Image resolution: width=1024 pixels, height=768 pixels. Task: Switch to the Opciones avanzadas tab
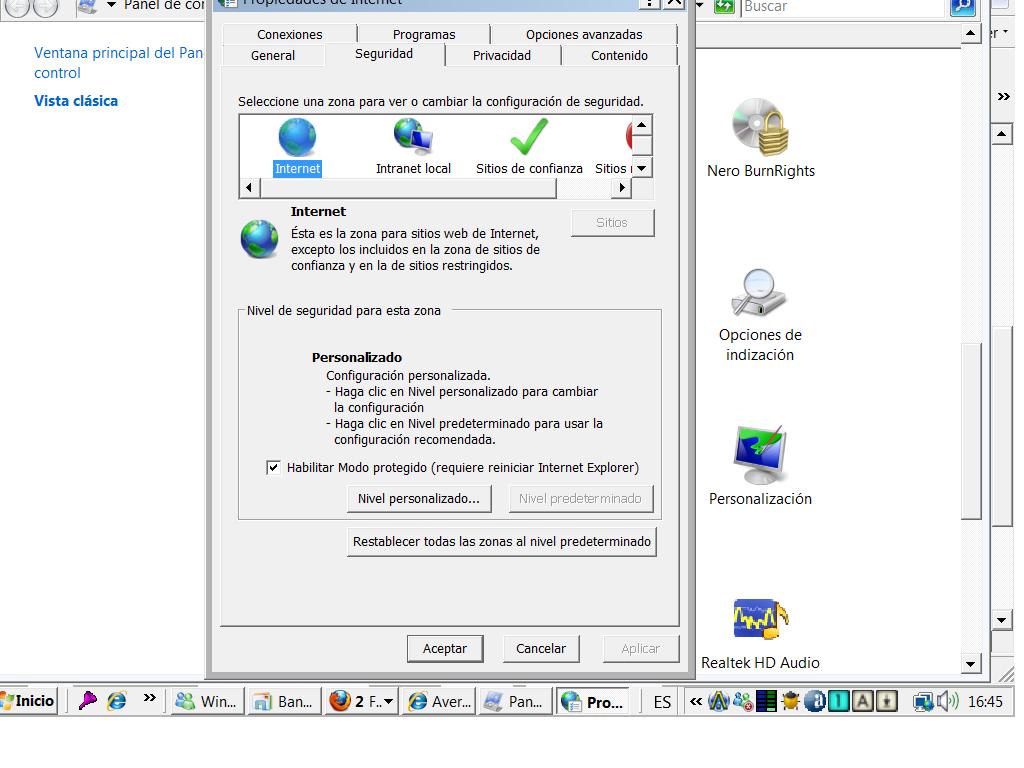point(584,34)
